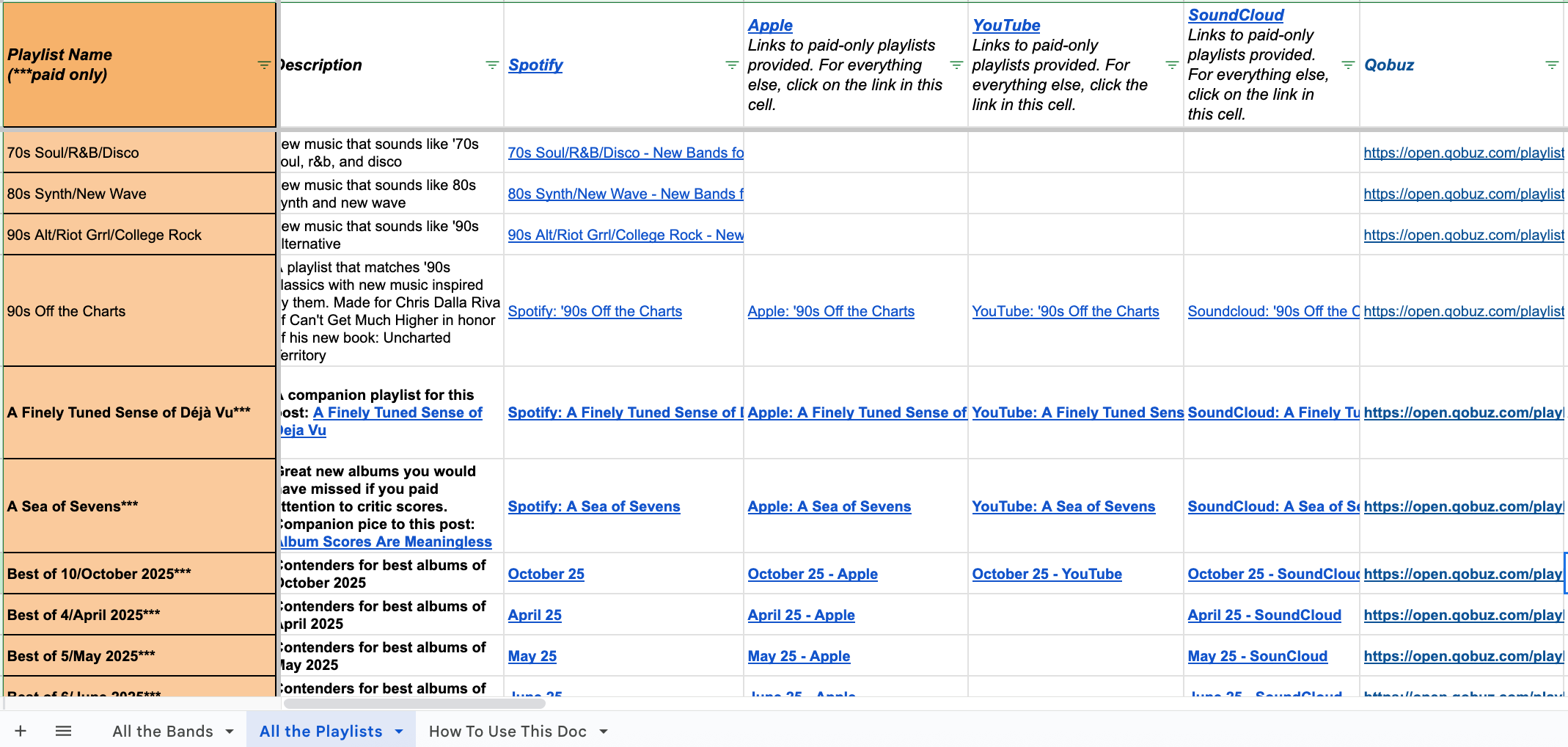Image resolution: width=1568 pixels, height=747 pixels.
Task: Open Qobuz link in 90s Off the Charts row
Action: pyautogui.click(x=1464, y=311)
